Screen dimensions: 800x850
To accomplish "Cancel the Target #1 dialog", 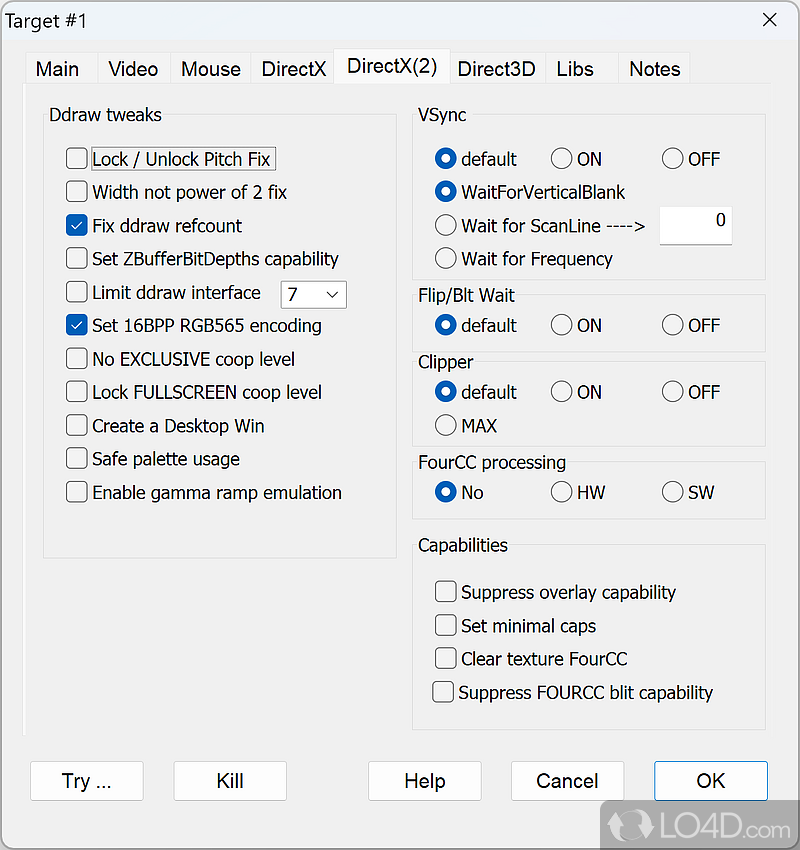I will 567,781.
